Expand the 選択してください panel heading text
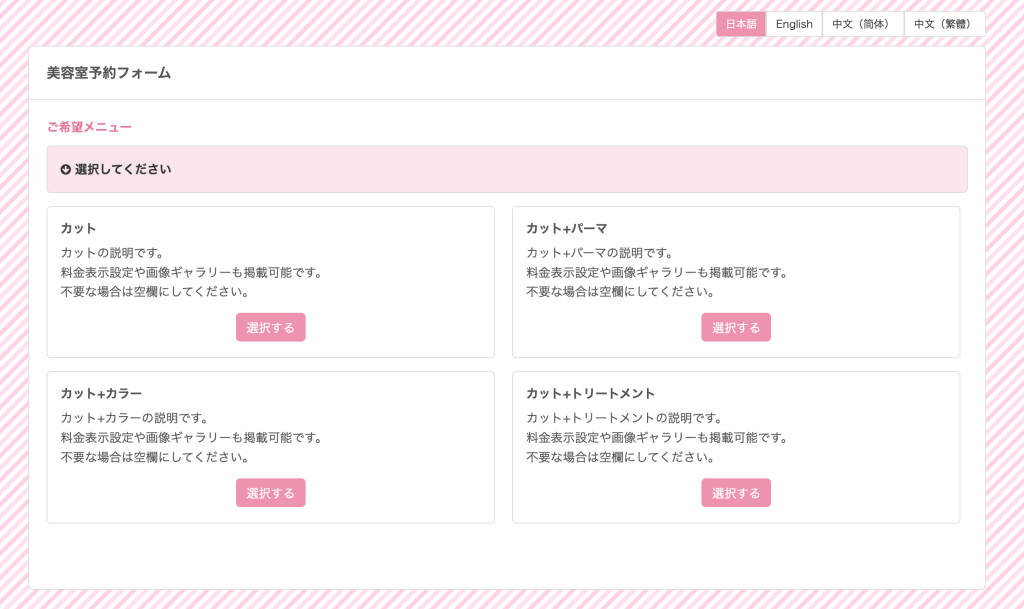1024x609 pixels. pyautogui.click(x=123, y=170)
